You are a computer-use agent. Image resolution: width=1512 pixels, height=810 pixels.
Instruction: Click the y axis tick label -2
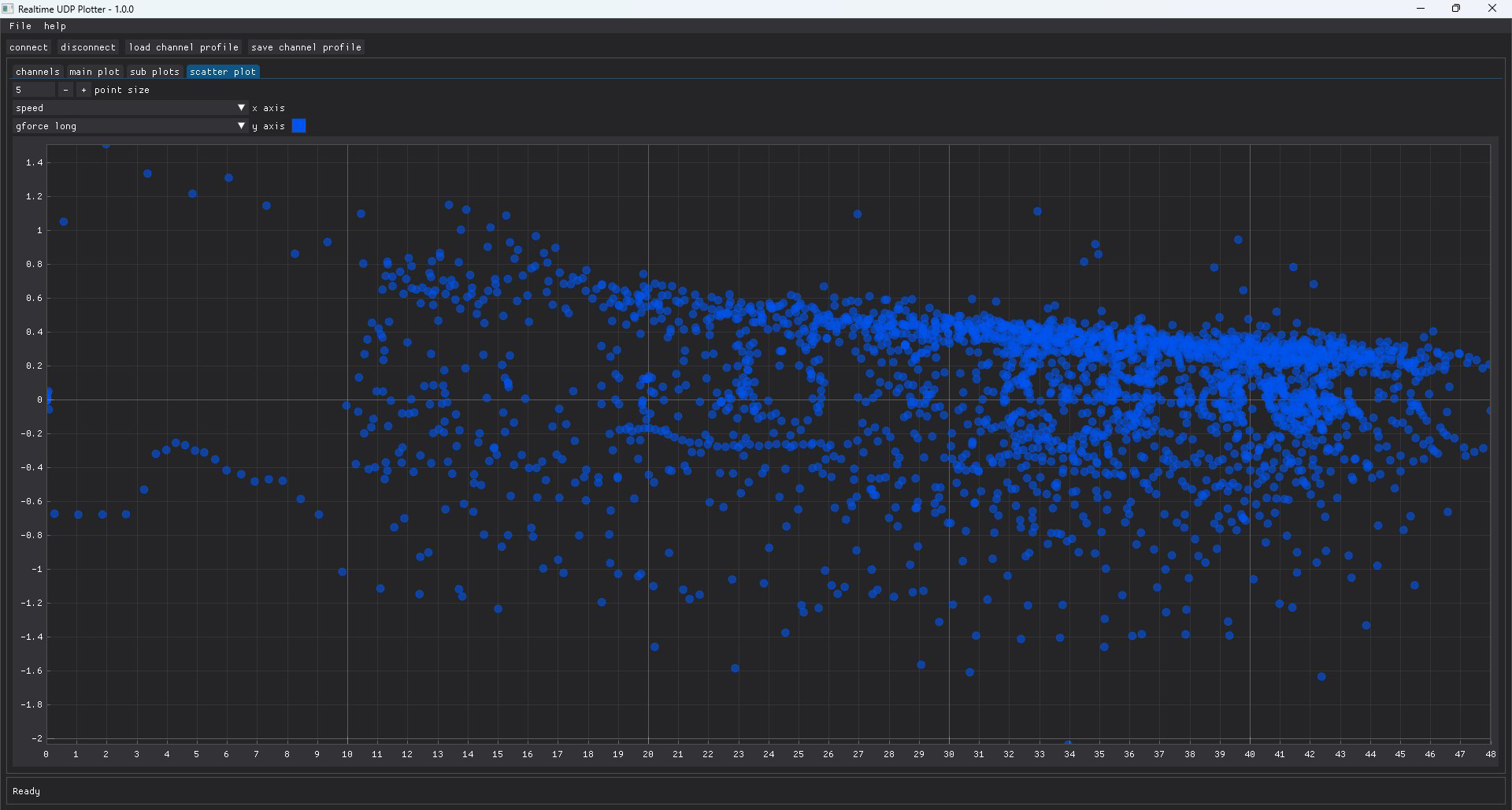click(37, 738)
